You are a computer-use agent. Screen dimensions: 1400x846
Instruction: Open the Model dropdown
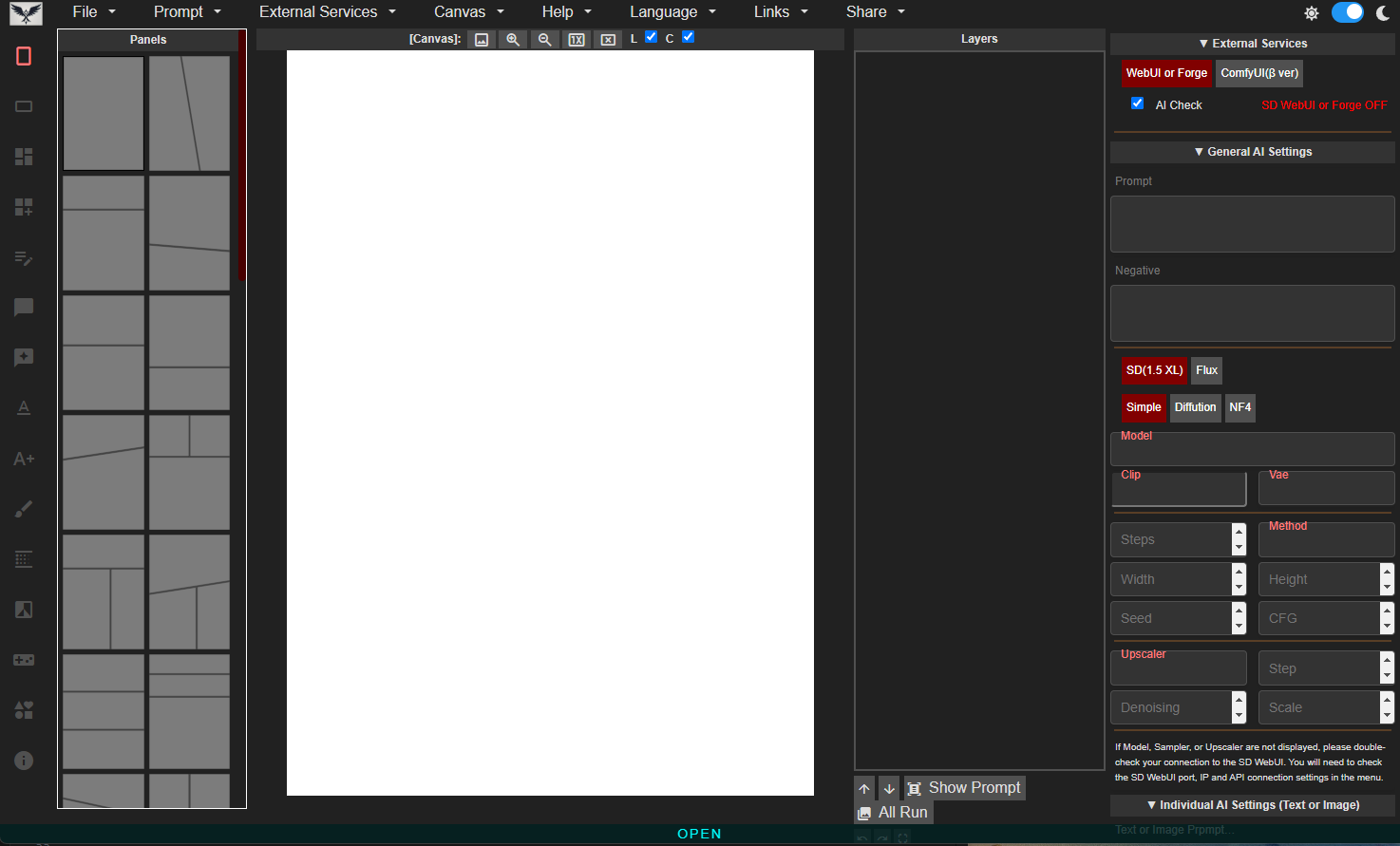click(1253, 449)
